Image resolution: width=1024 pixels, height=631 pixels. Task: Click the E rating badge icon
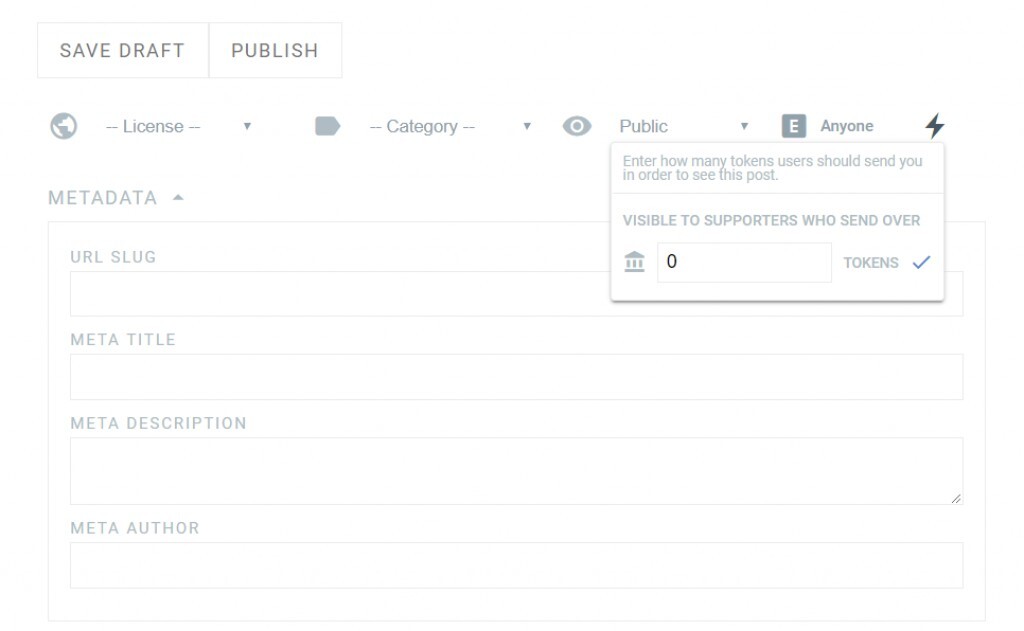(x=793, y=126)
